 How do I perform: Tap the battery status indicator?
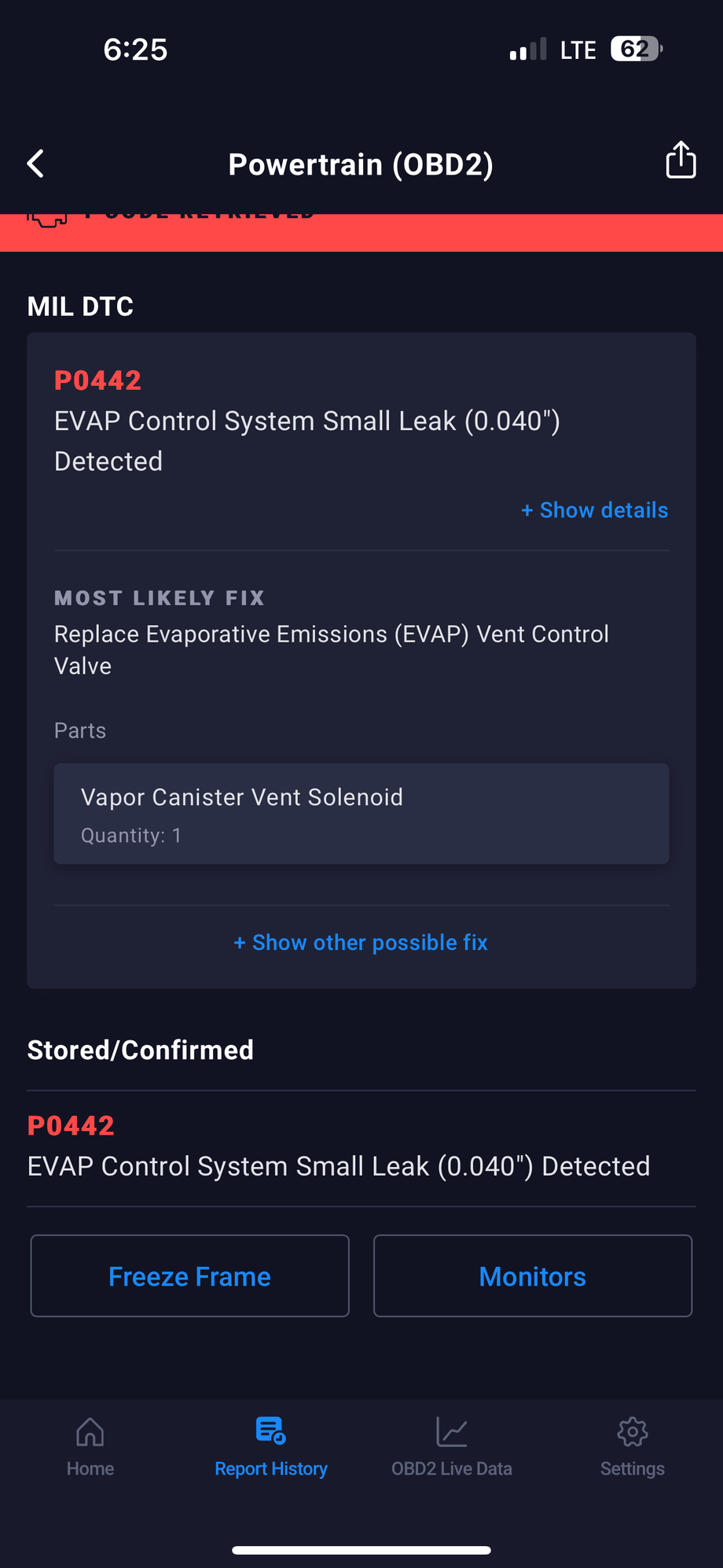click(637, 50)
